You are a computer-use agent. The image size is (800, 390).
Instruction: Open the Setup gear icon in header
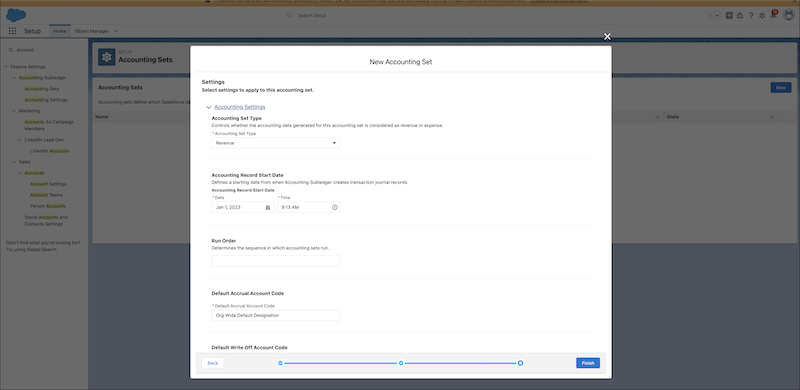pos(762,16)
